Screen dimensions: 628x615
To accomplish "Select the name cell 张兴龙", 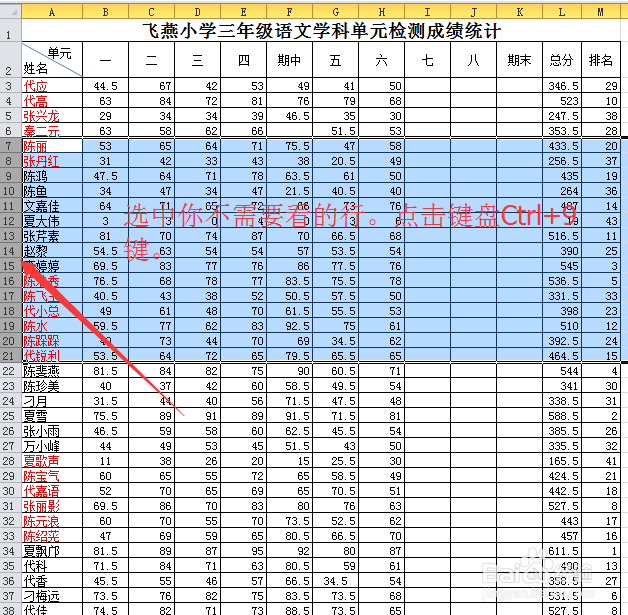I will 52,116.
